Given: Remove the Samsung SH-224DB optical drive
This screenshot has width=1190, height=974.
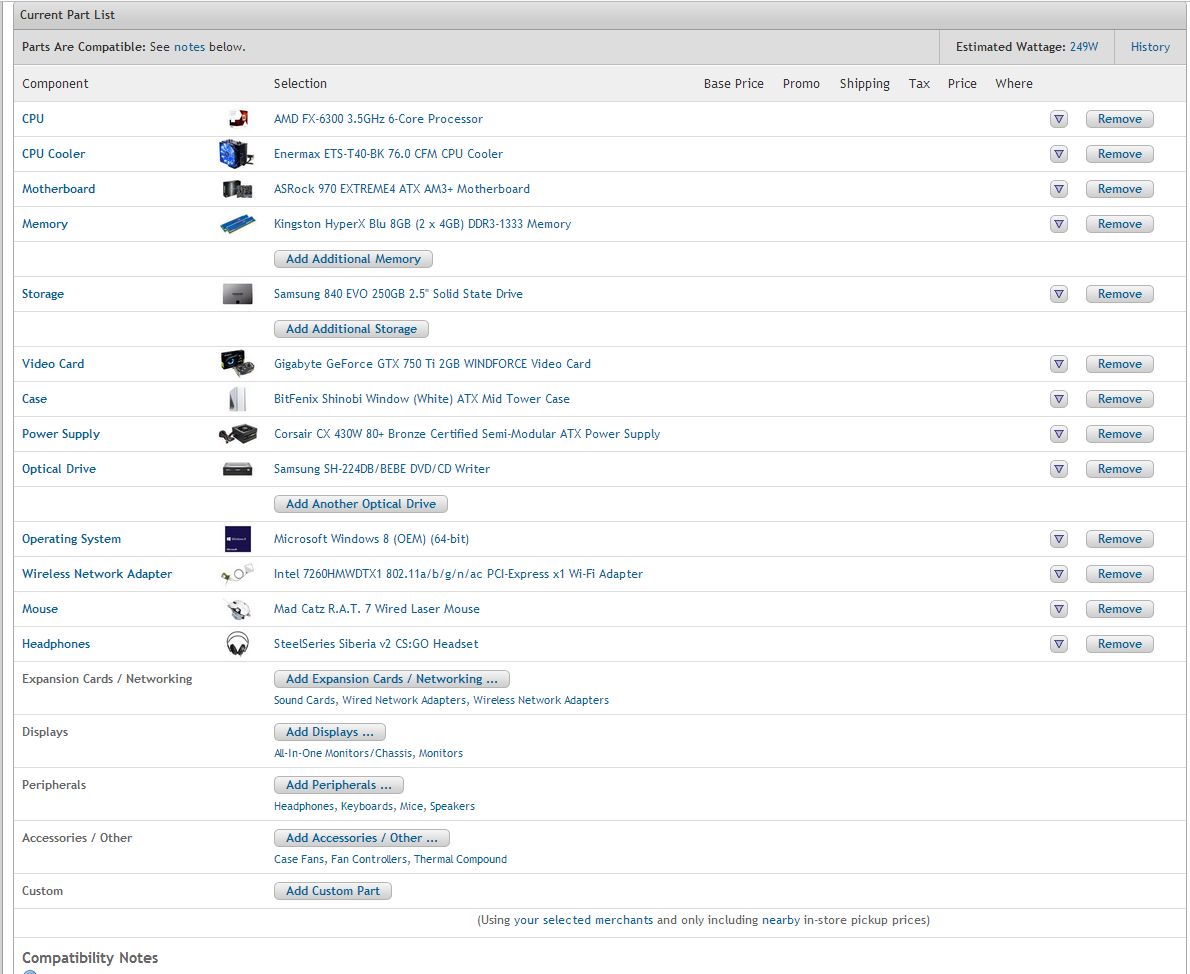Looking at the screenshot, I should (x=1119, y=469).
